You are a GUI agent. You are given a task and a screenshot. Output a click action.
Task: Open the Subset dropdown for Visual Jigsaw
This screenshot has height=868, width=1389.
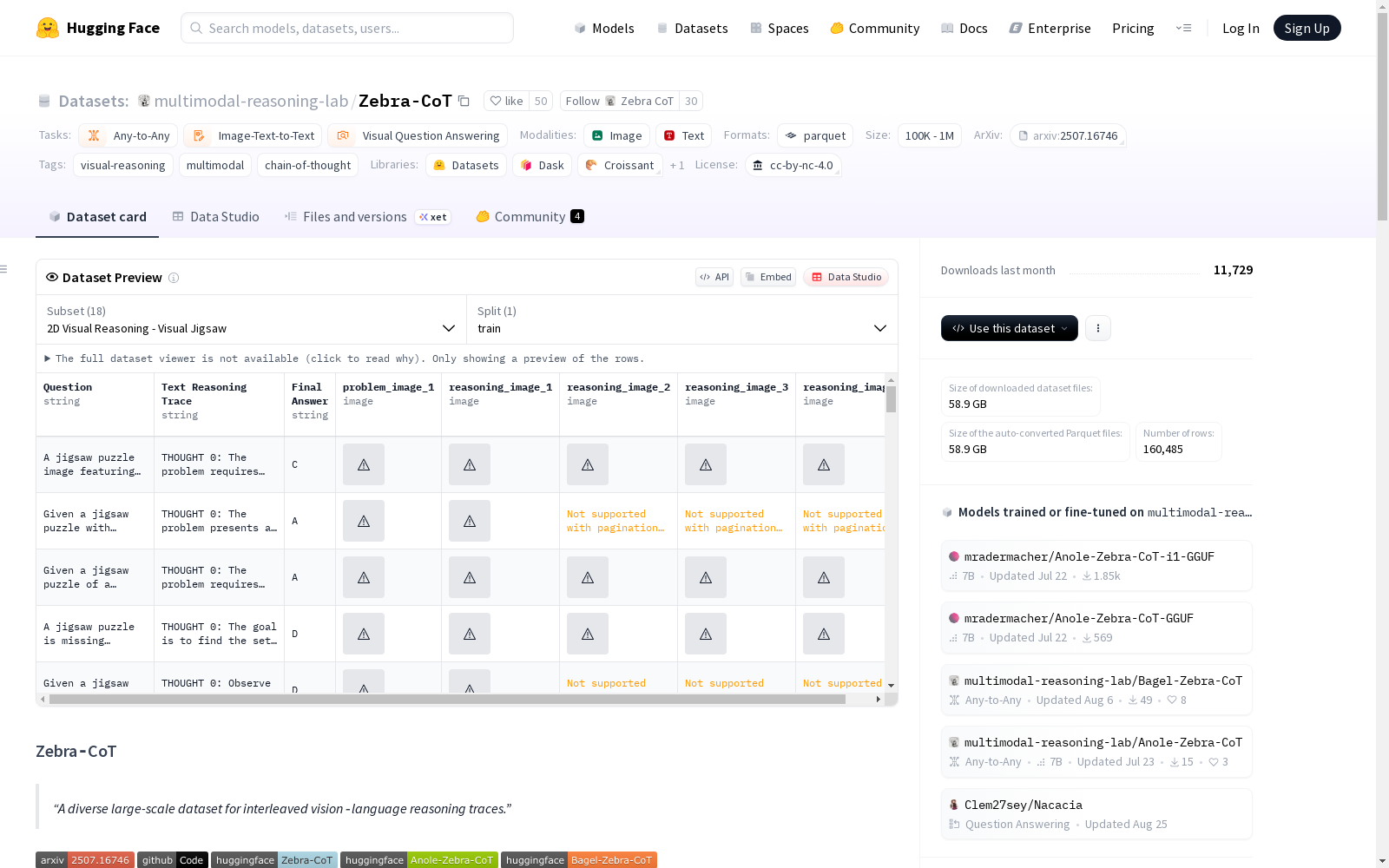coord(251,319)
